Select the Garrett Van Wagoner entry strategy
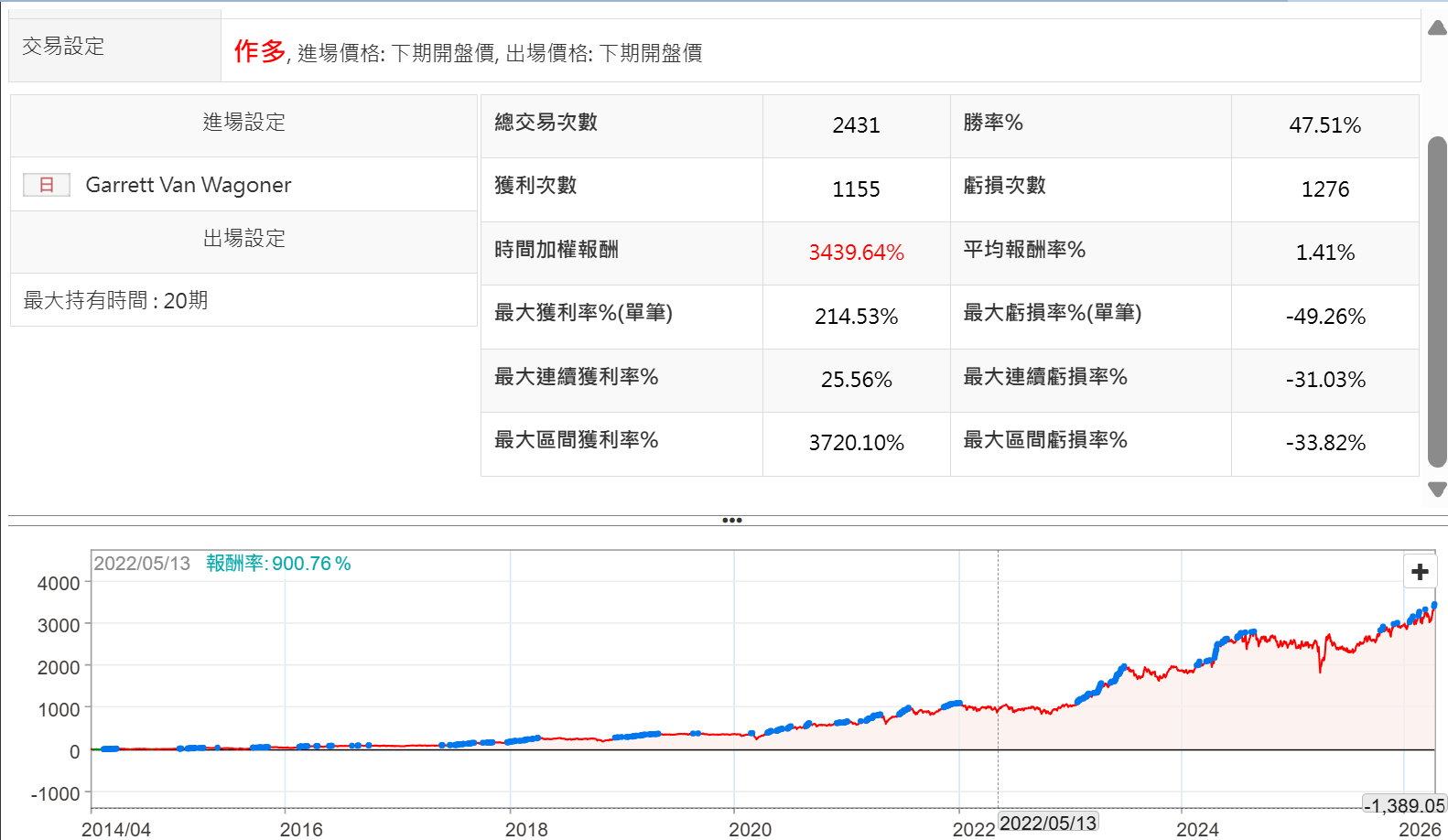1448x840 pixels. 188,185
